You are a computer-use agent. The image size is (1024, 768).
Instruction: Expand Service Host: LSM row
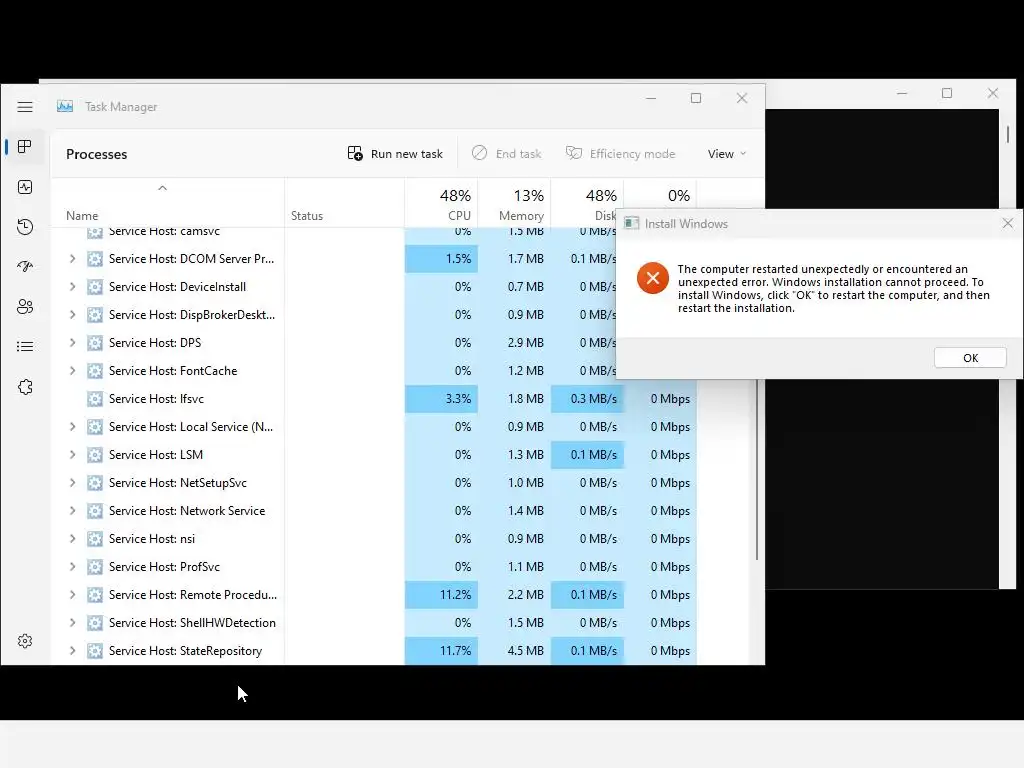pos(72,455)
